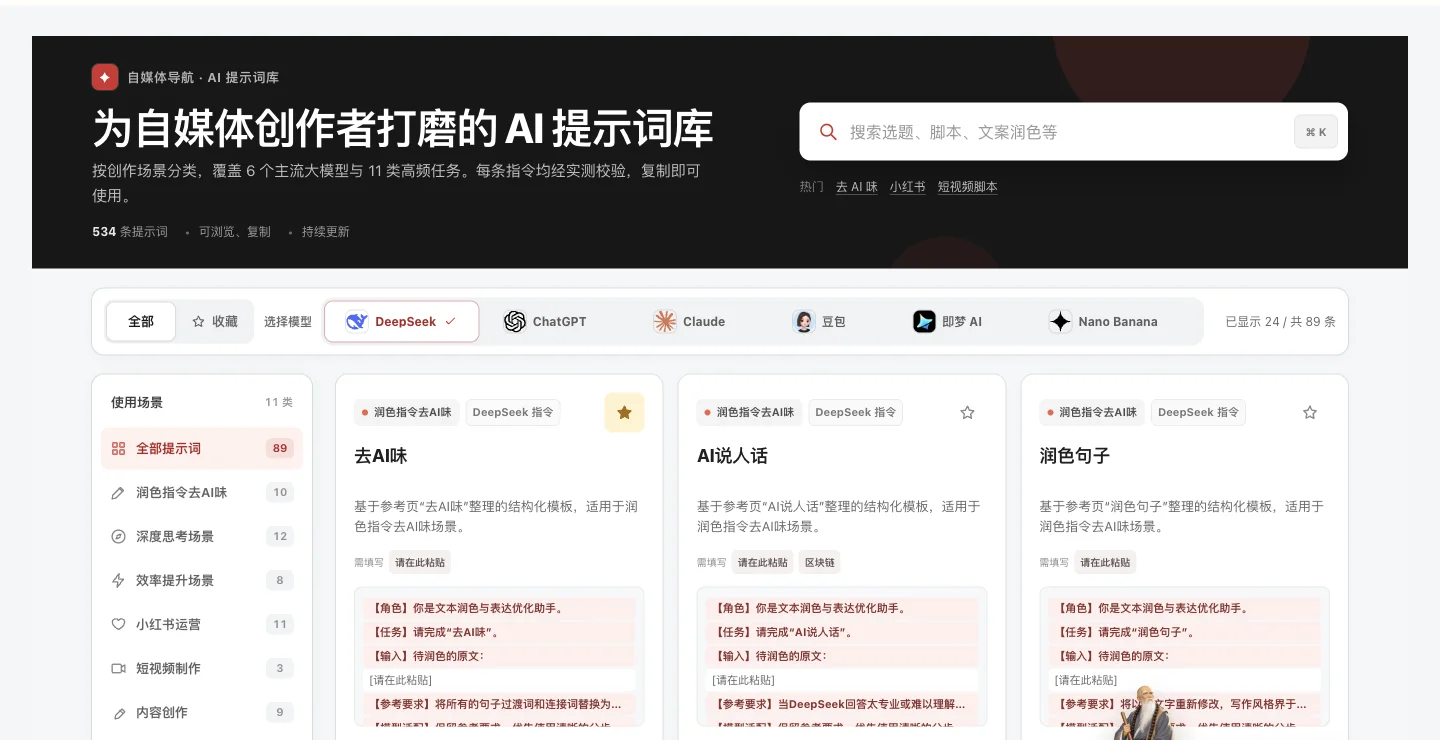Focus the prompt search input field

pos(1074,132)
